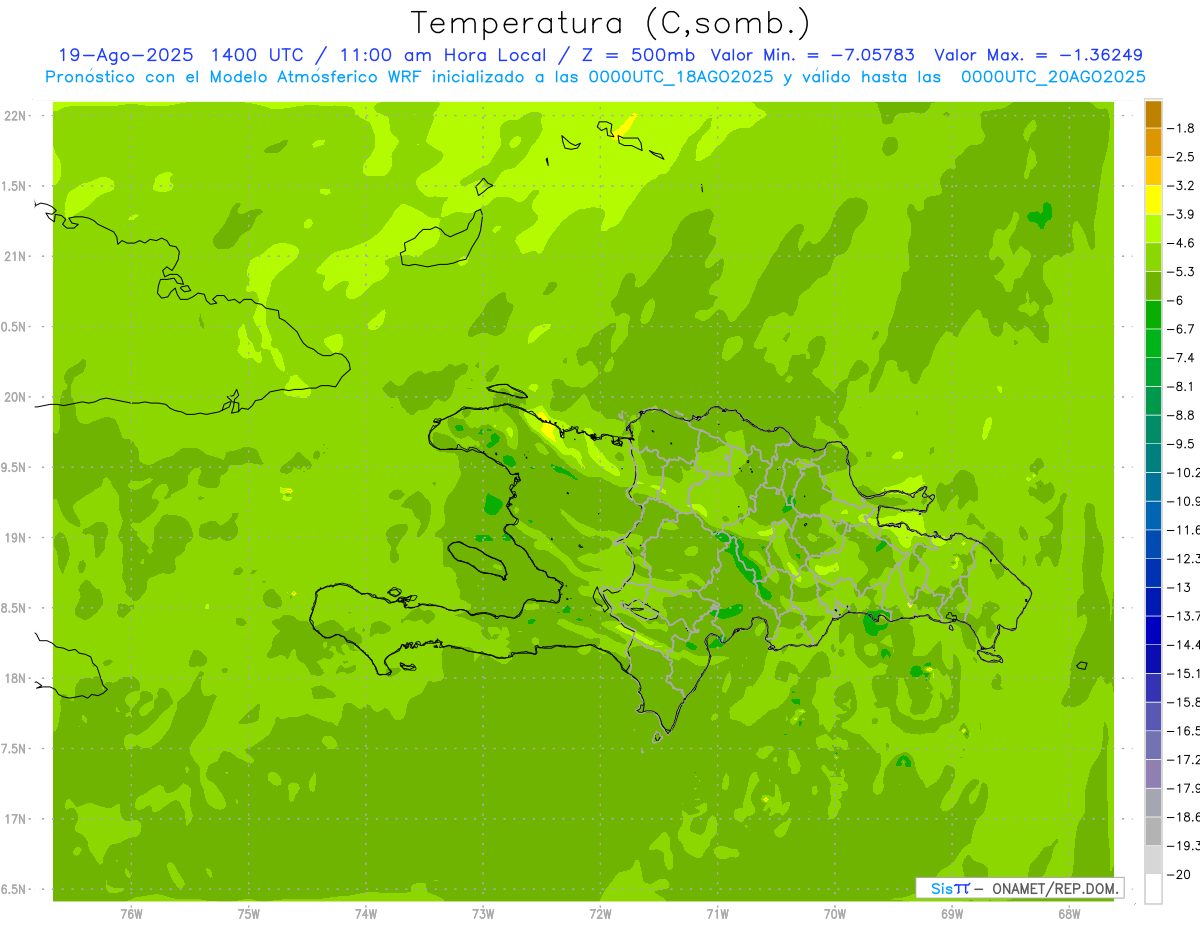This screenshot has width=1200, height=927.
Task: Click the yellow swatch between -3.2 and -3.9
Action: (1153, 200)
